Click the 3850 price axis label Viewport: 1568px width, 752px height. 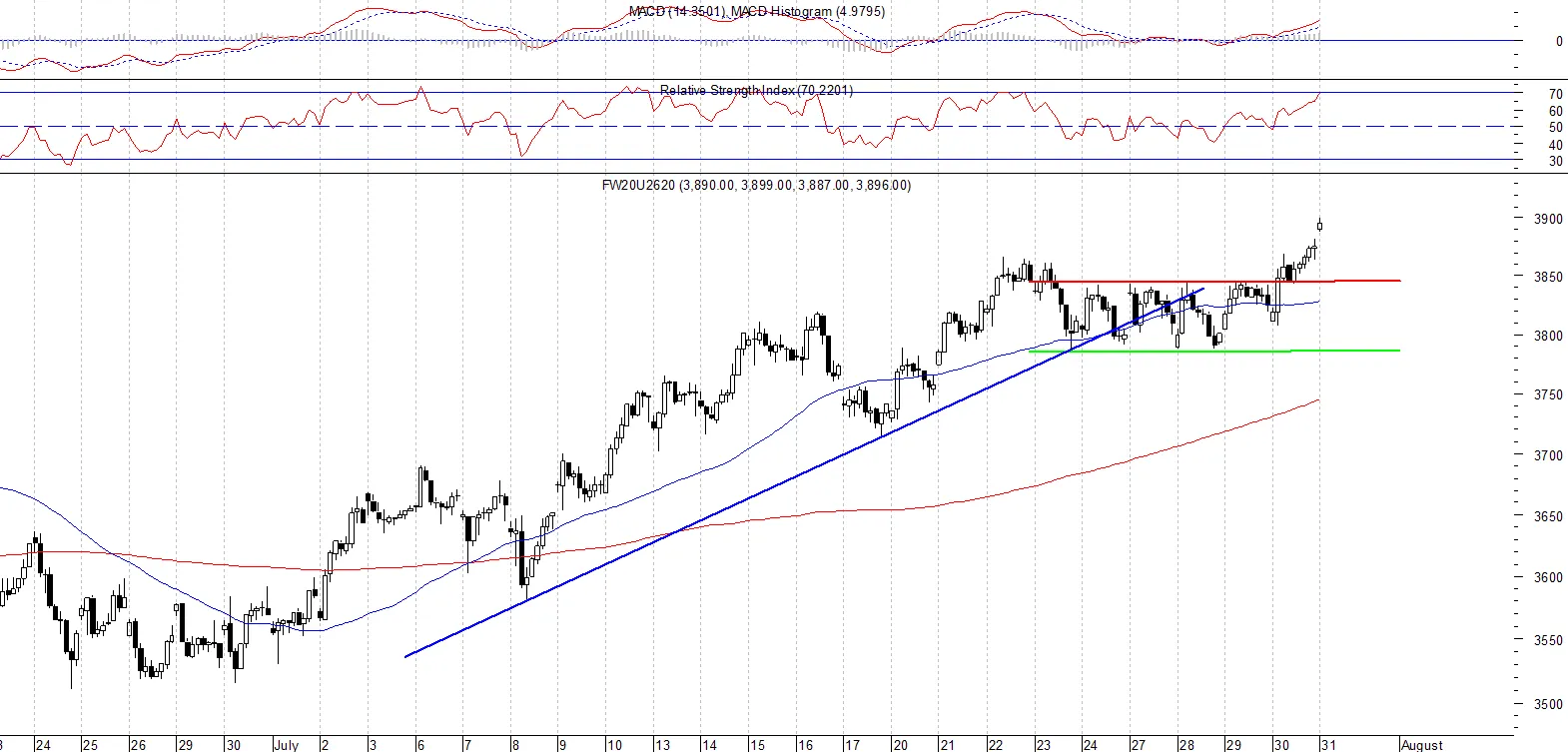click(1548, 277)
